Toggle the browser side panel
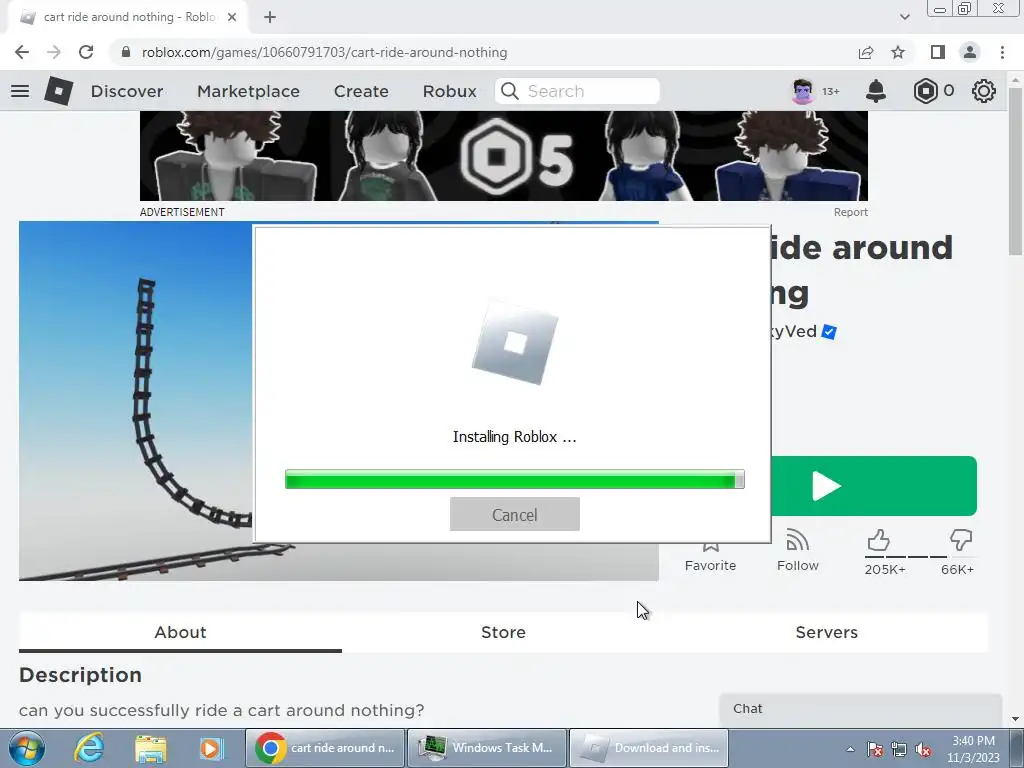Viewport: 1024px width, 768px height. pos(938,52)
